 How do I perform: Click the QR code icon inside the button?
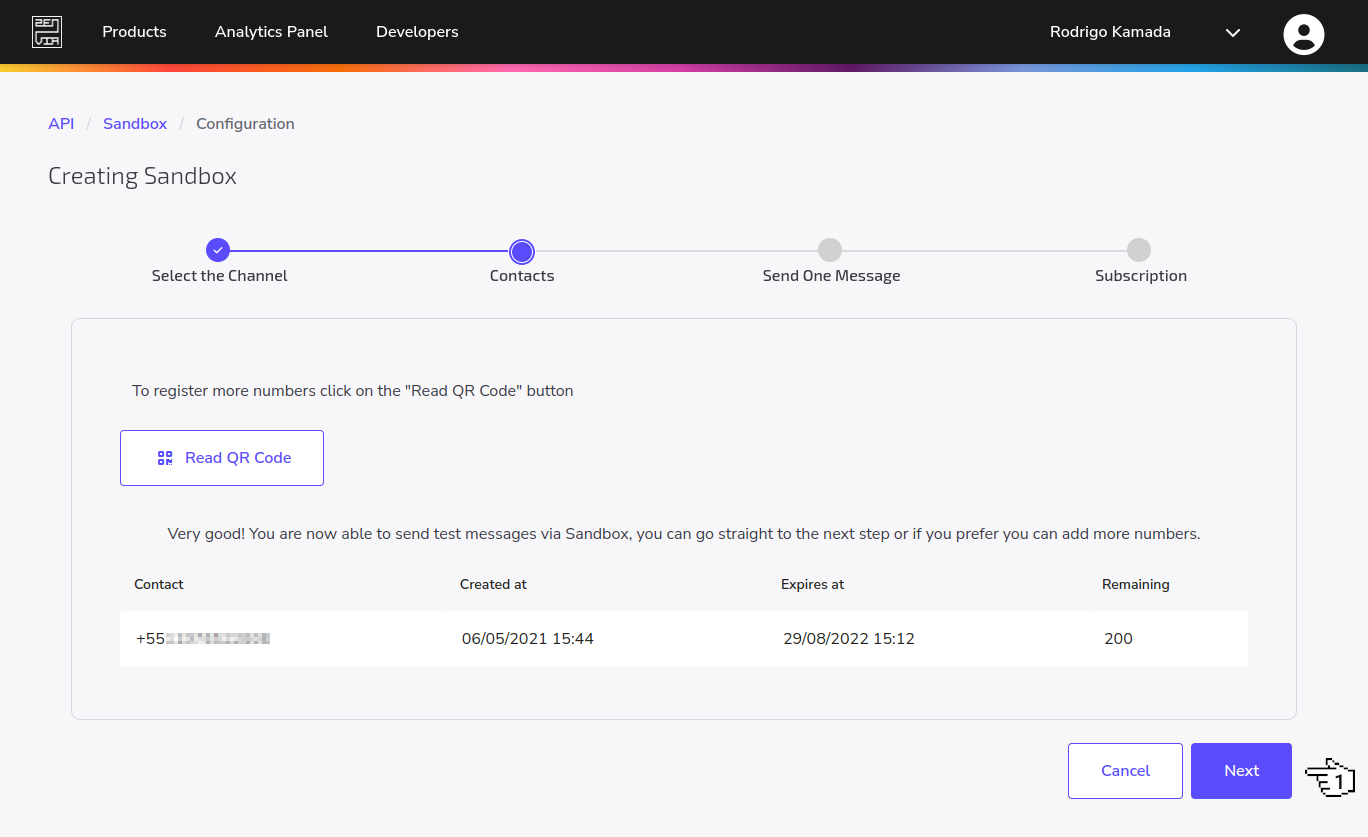click(x=164, y=457)
